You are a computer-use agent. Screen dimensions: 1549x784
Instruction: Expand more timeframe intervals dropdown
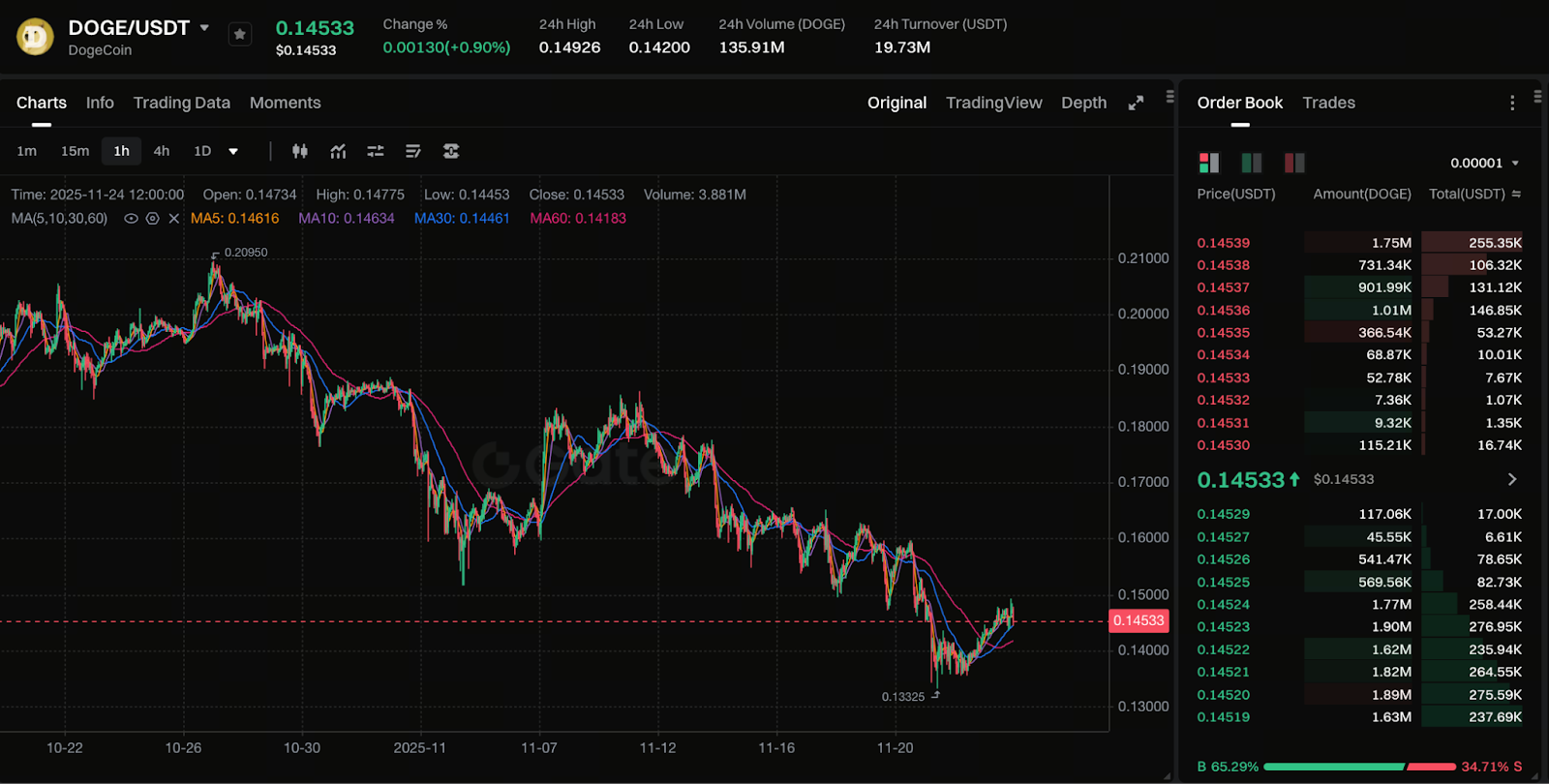tap(233, 151)
